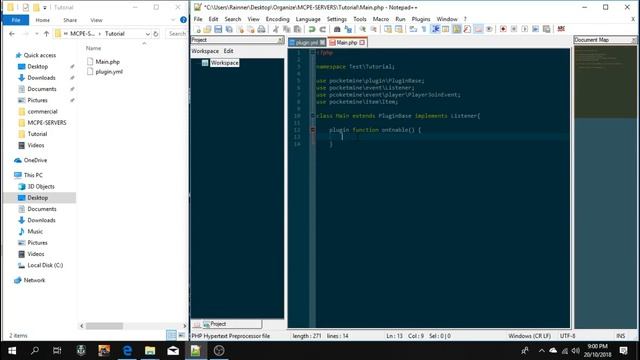
Task: Click the Paste icon in Notepad++ toolbar
Action: pos(298,29)
